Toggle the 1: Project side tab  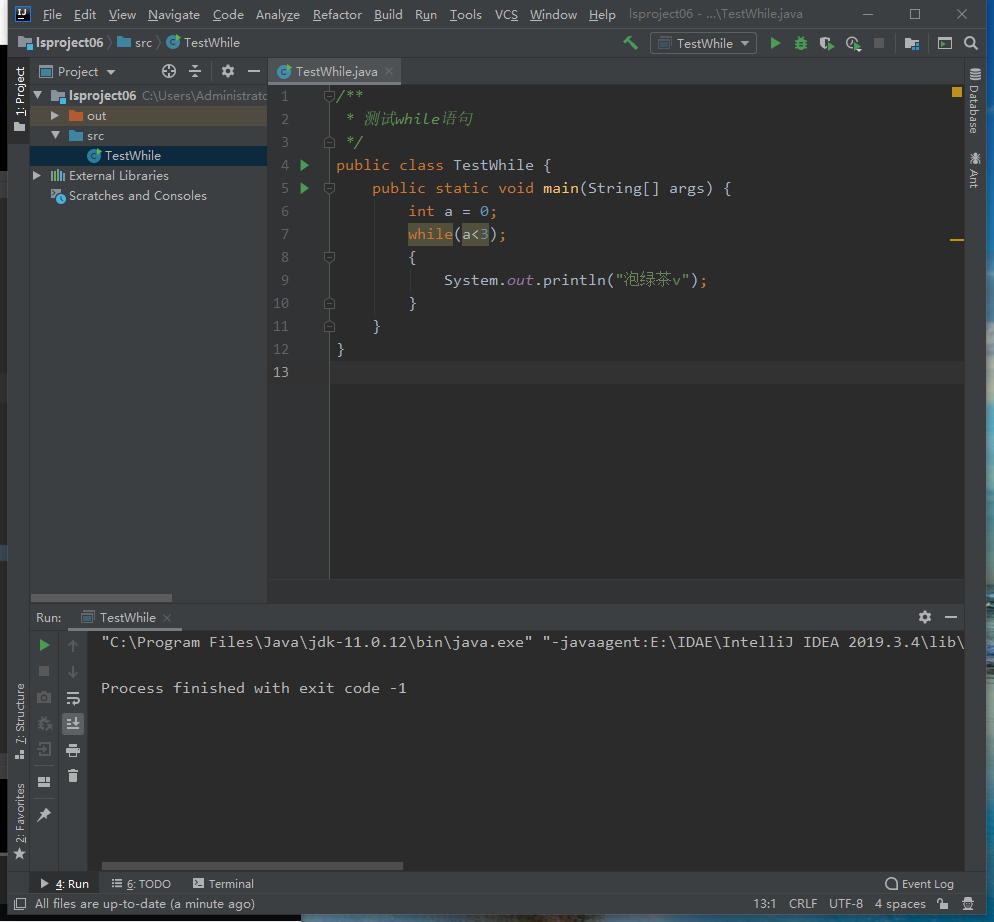coord(20,98)
